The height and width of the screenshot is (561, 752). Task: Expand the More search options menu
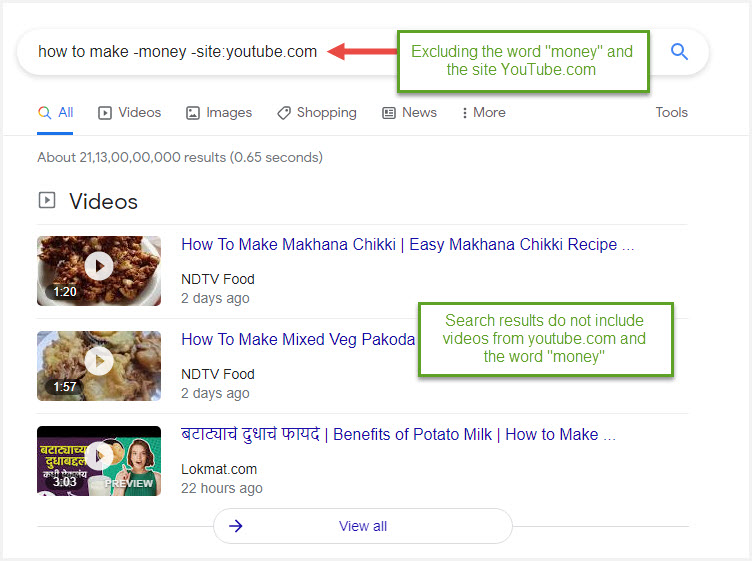483,113
